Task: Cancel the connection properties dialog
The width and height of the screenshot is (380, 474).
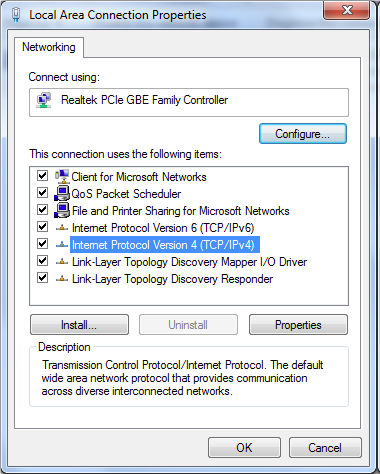Action: (x=325, y=448)
